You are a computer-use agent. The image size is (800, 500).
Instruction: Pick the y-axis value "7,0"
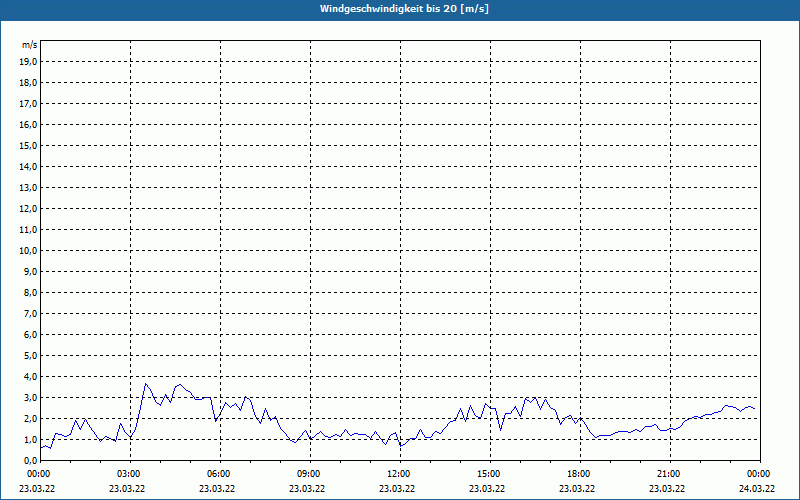[31, 314]
